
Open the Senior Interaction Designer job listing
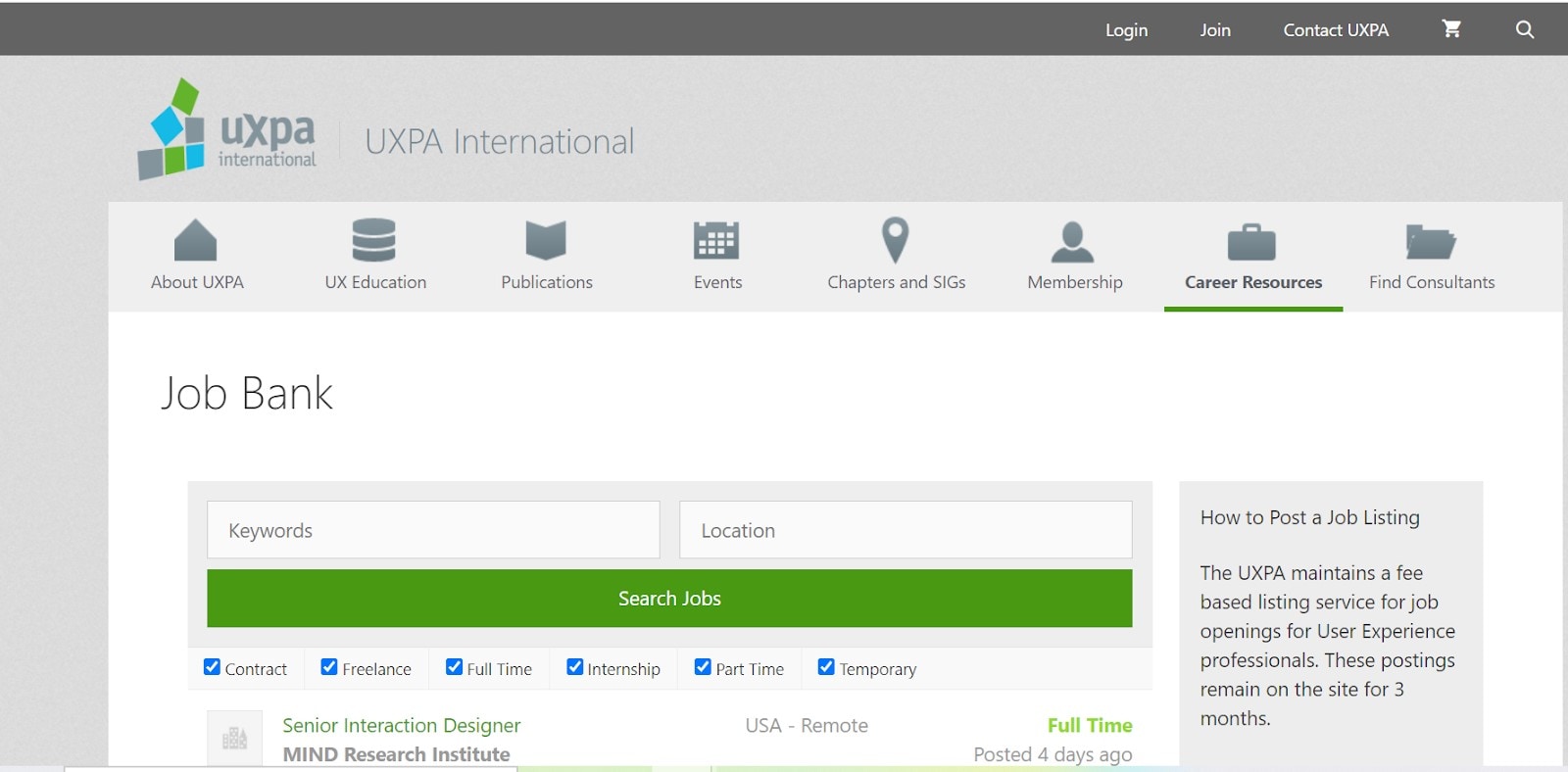[x=401, y=726]
